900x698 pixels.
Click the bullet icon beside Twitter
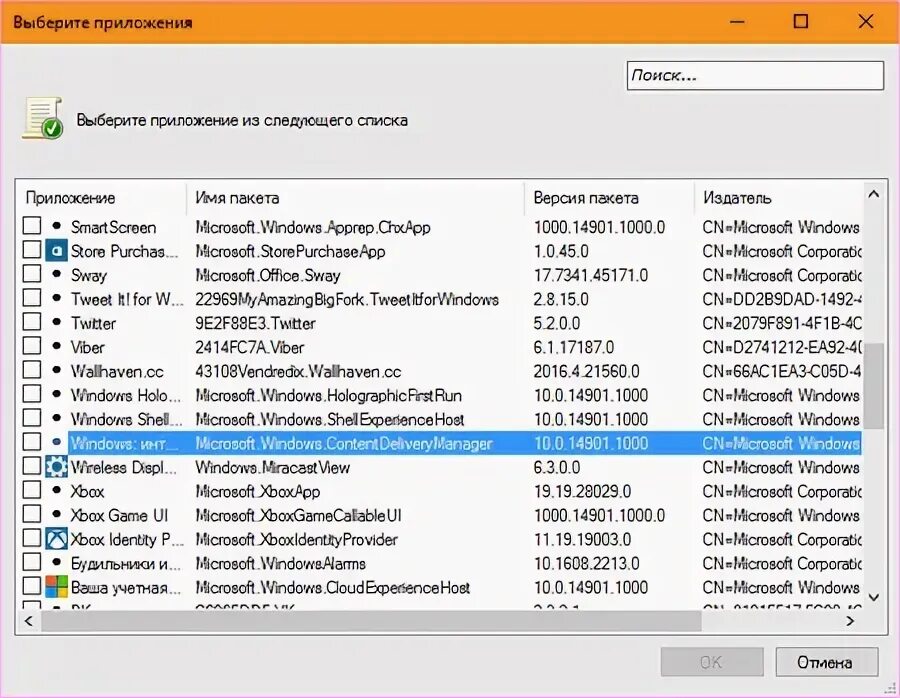coord(56,322)
